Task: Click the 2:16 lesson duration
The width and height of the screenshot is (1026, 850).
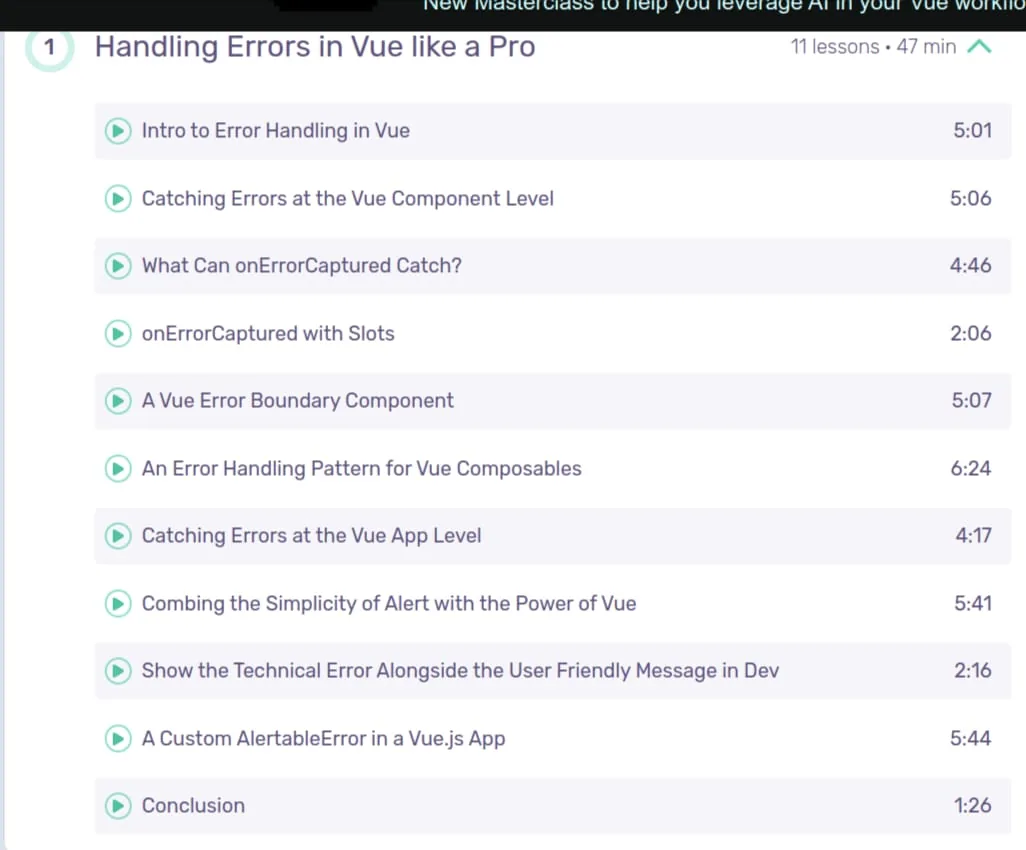Action: 972,671
